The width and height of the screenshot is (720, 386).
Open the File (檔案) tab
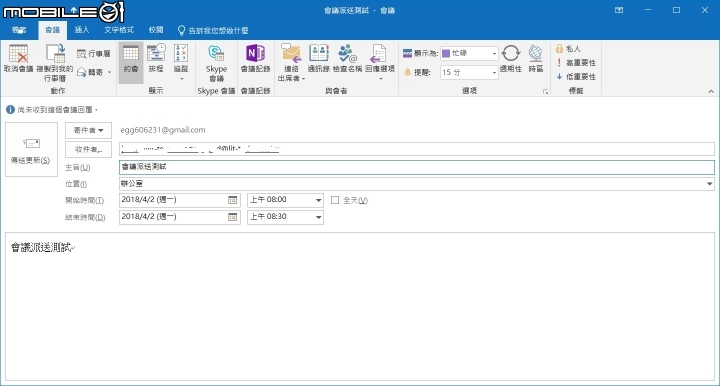click(19, 30)
